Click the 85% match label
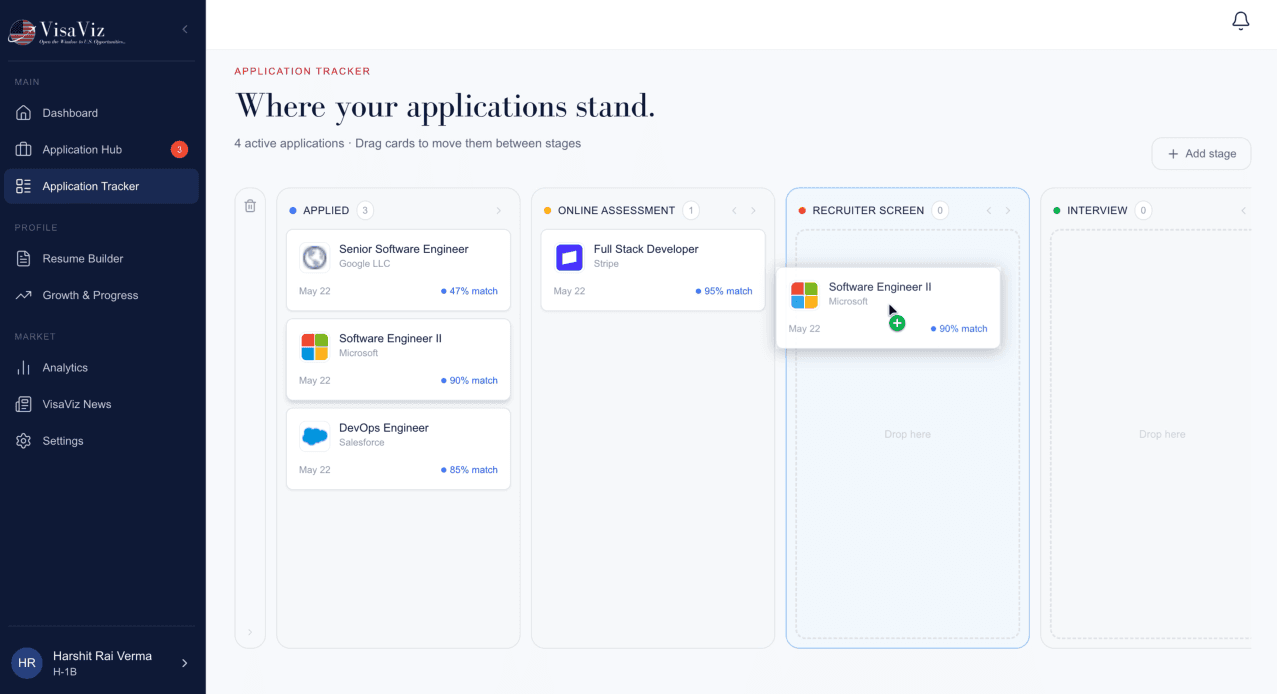The width and height of the screenshot is (1277, 694). tap(470, 470)
